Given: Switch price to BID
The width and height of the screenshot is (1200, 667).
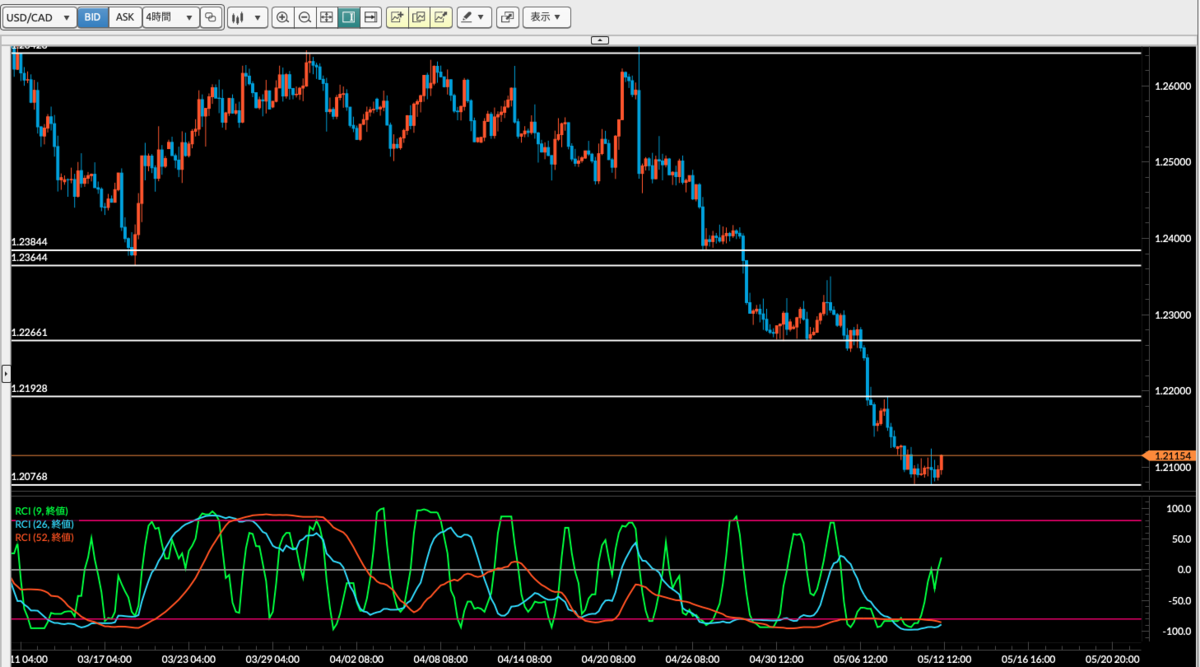Looking at the screenshot, I should [92, 17].
